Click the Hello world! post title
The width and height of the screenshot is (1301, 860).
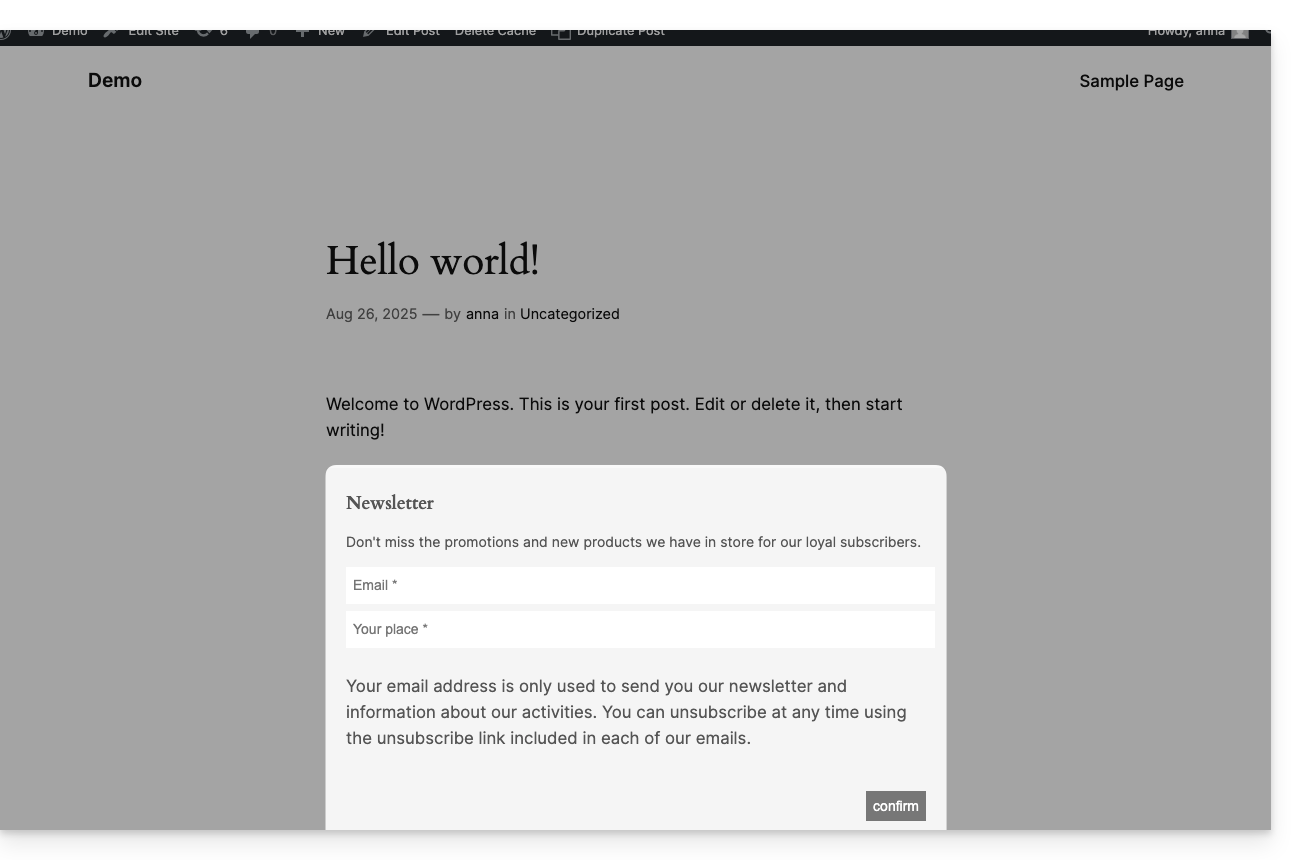432,261
